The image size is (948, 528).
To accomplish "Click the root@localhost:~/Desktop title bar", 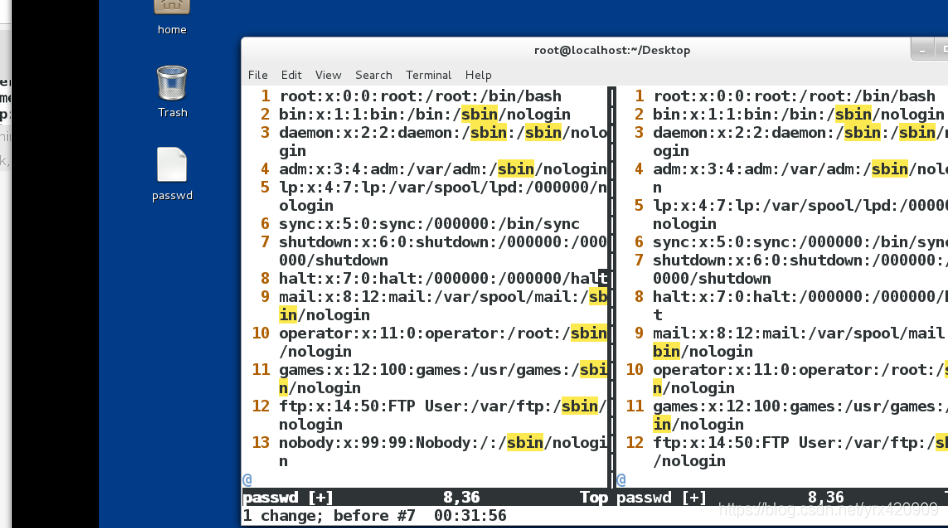I will pos(612,50).
